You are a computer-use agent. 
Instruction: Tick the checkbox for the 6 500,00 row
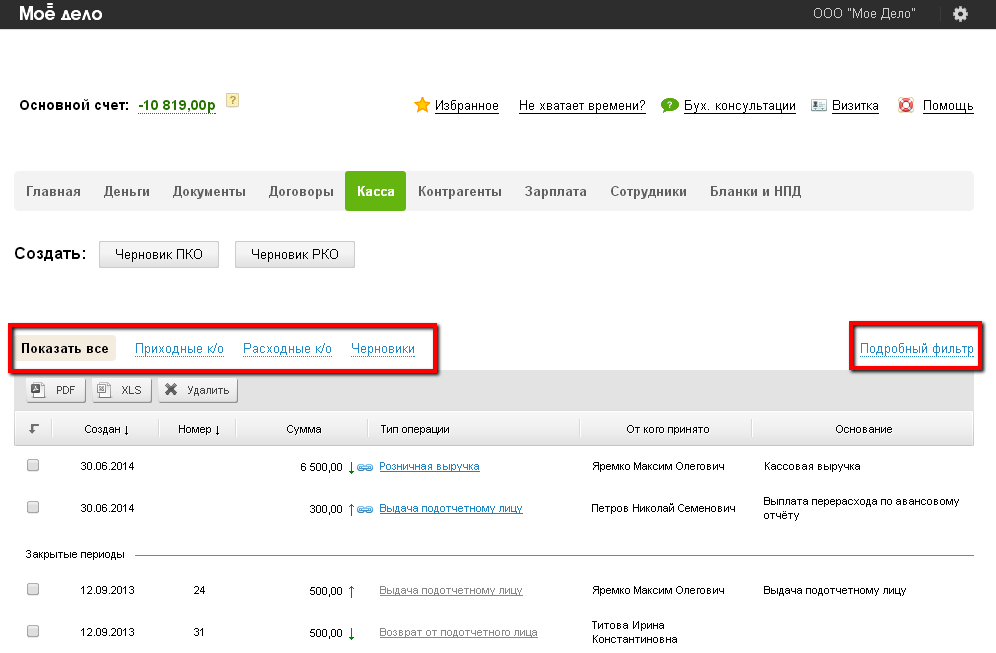coord(33,466)
